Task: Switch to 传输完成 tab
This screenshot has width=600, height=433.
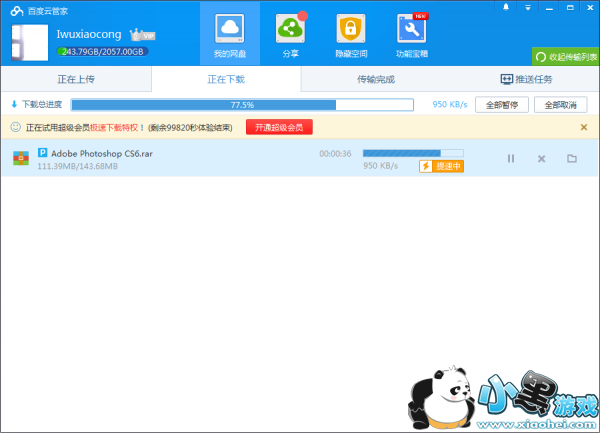Action: coord(376,79)
